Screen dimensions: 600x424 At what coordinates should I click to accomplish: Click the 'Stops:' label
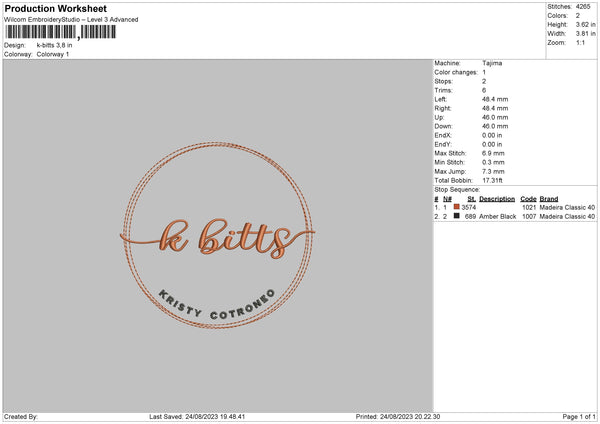[443, 81]
